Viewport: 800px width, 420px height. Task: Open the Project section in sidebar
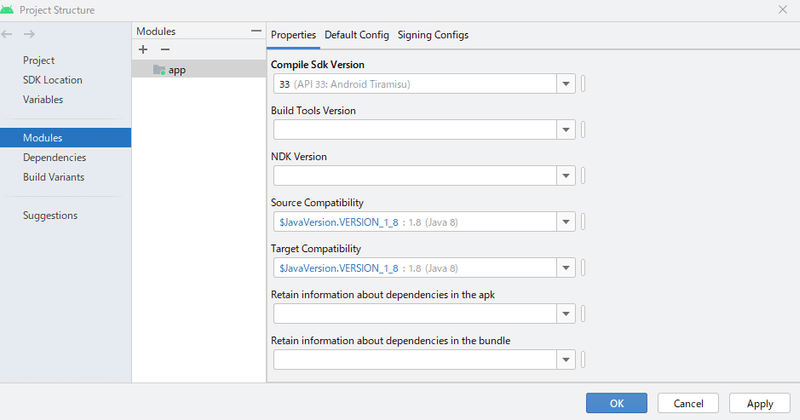(39, 60)
